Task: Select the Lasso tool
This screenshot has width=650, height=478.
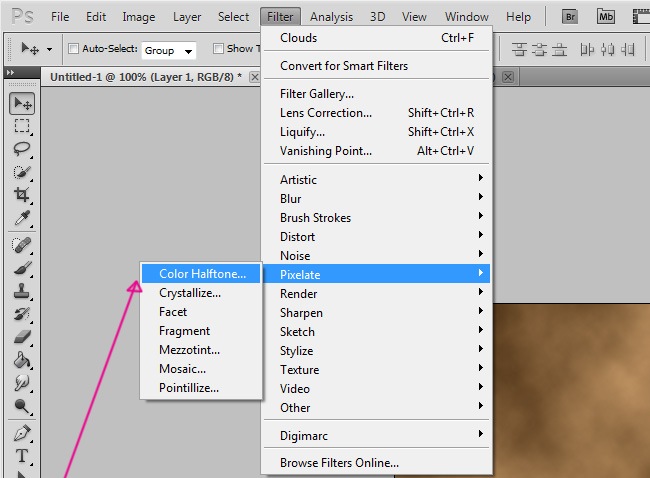Action: (x=22, y=149)
